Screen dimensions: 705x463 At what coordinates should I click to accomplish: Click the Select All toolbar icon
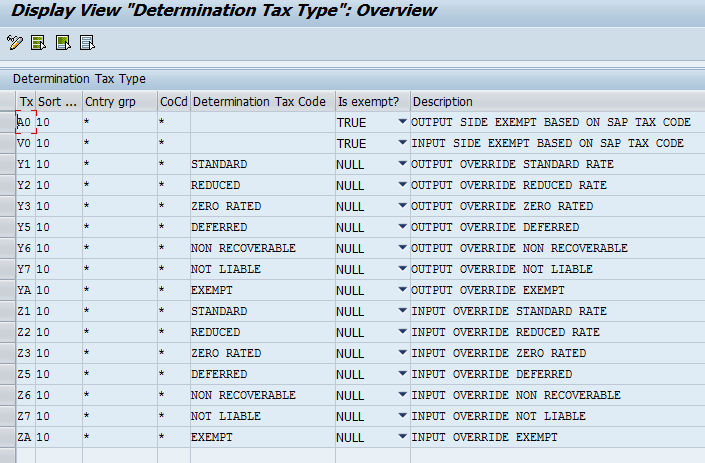point(39,42)
